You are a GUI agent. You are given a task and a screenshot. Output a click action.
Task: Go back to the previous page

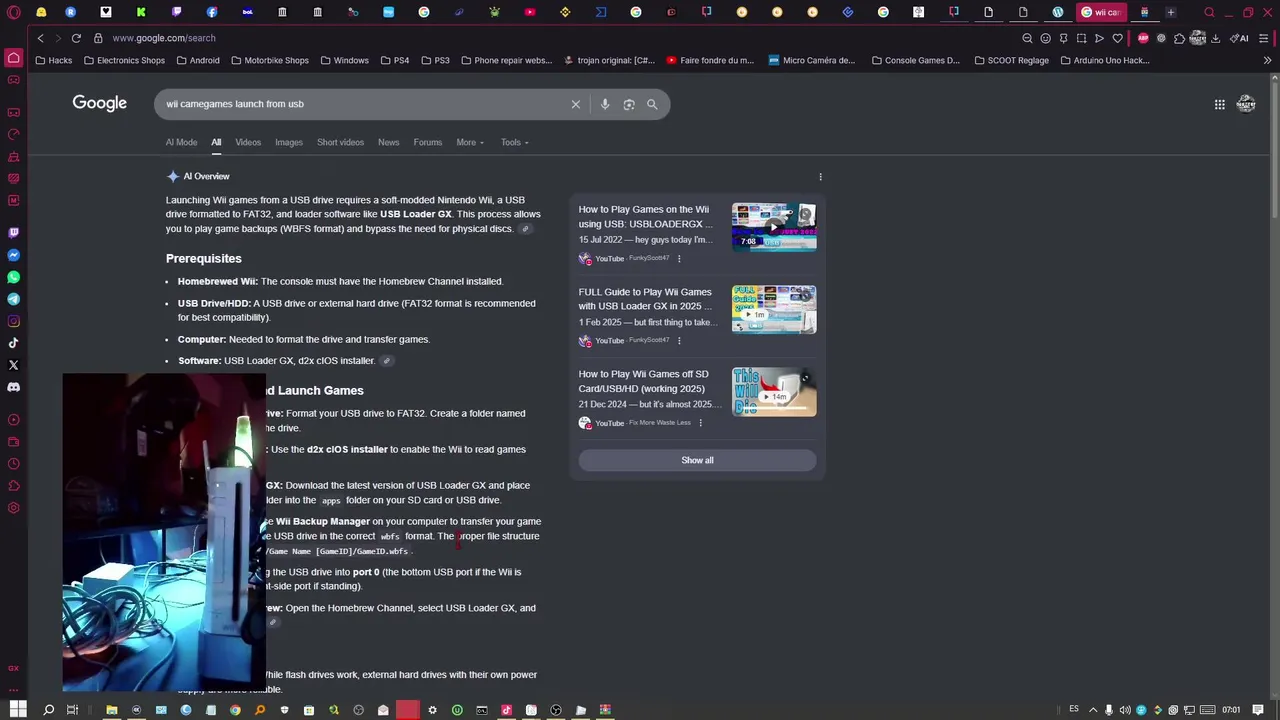[40, 38]
